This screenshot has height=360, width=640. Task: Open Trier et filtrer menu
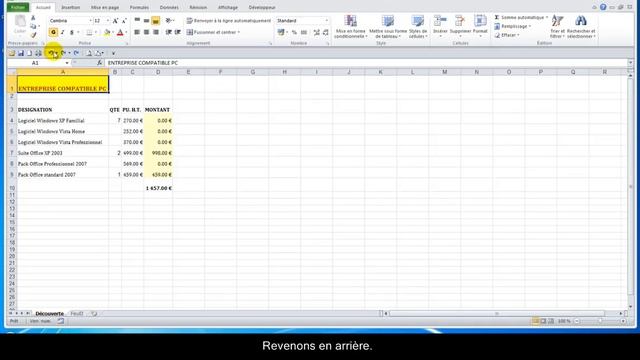click(557, 27)
